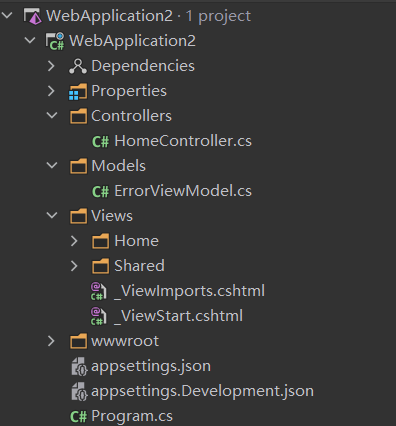
Task: Click the C# project icon for WebApplication2
Action: coord(55,41)
